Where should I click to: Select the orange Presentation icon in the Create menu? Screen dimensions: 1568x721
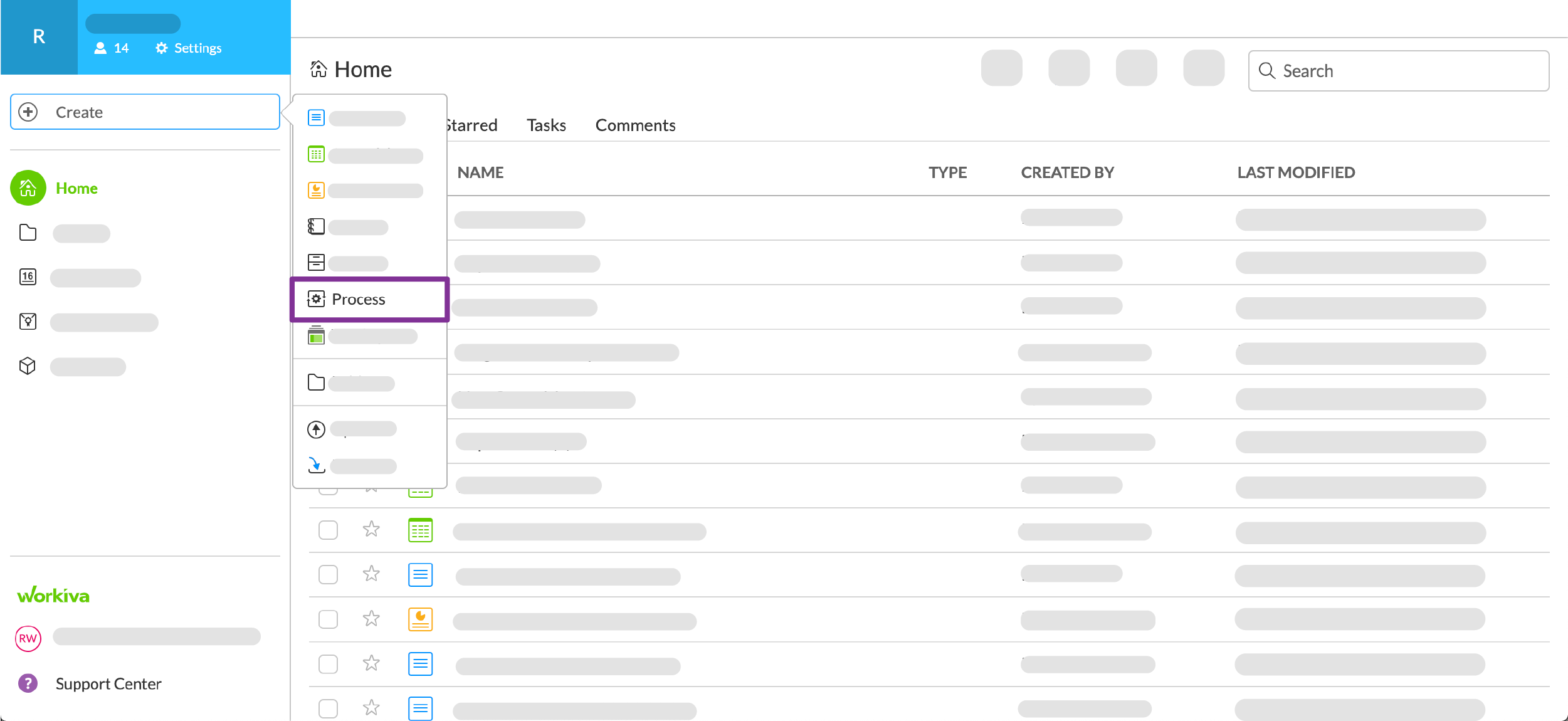coord(317,189)
